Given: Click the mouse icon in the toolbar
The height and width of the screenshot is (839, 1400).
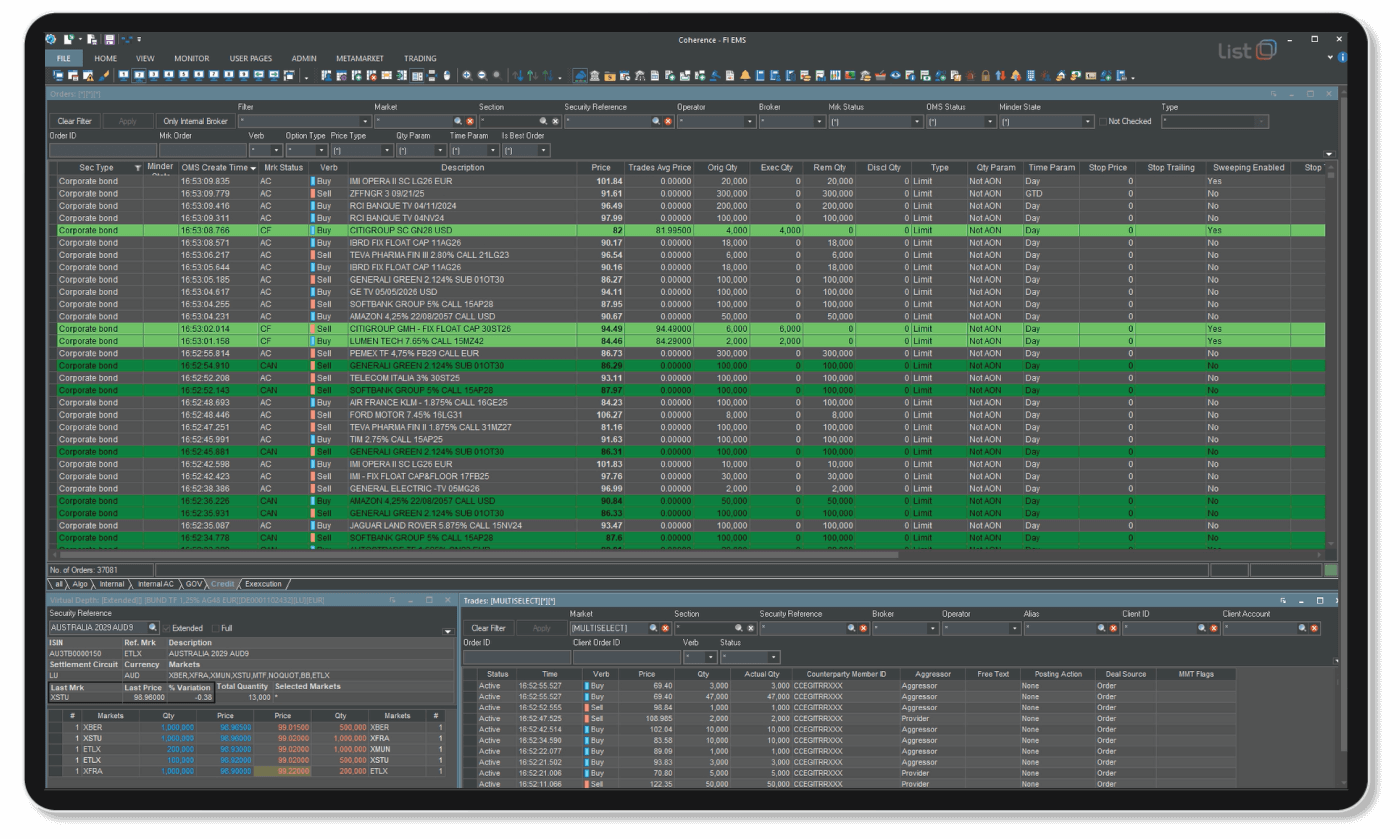Looking at the screenshot, I should click(x=447, y=76).
